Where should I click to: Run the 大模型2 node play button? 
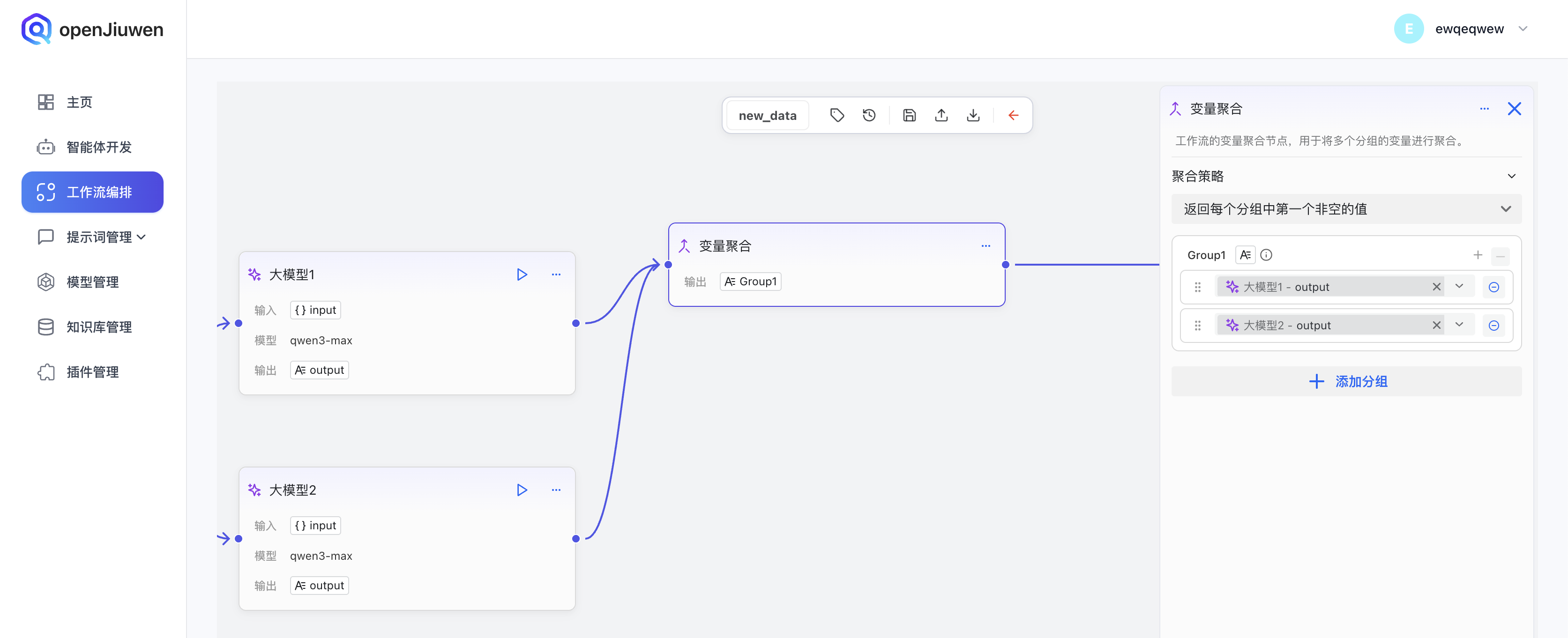pos(522,490)
